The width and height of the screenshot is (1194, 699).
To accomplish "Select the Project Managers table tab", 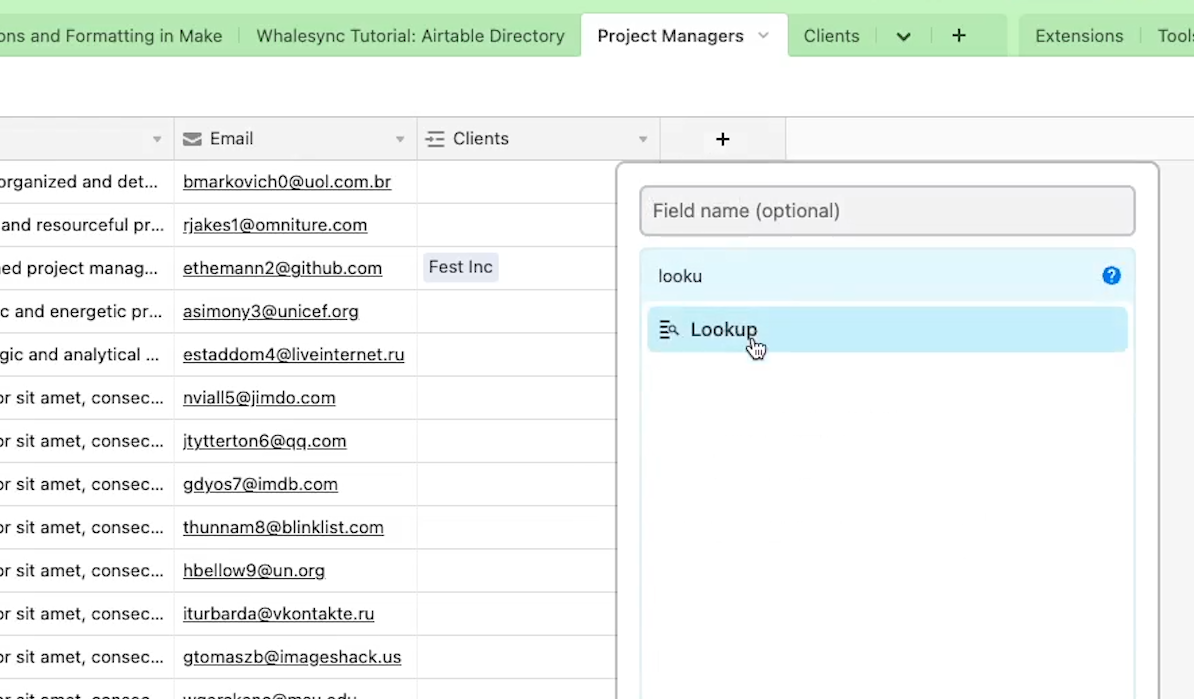I will [670, 36].
